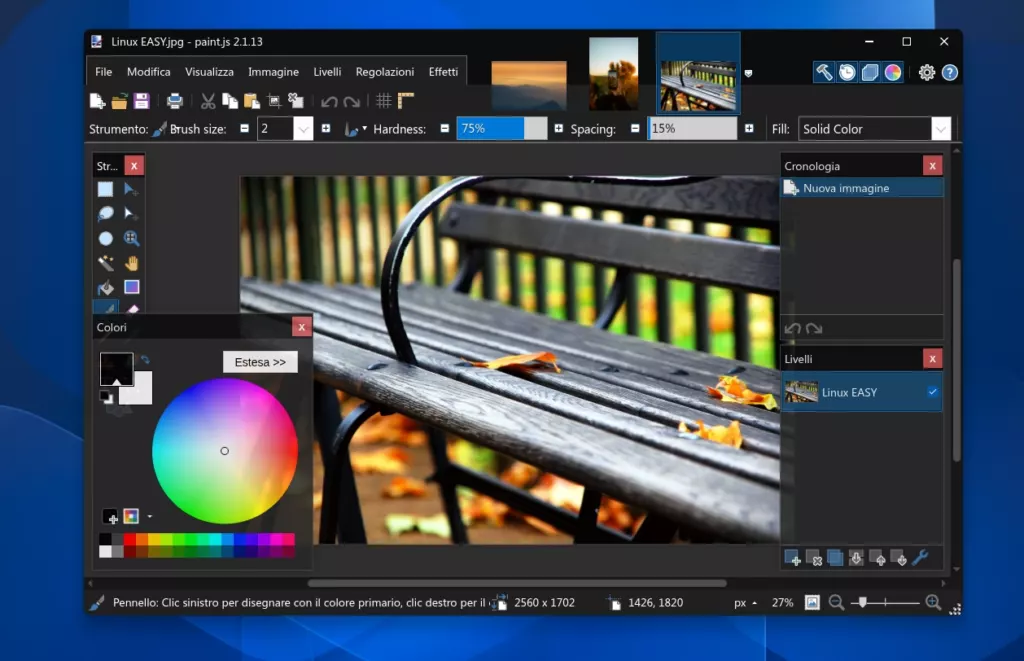Toggle the Layers window button

tap(870, 73)
